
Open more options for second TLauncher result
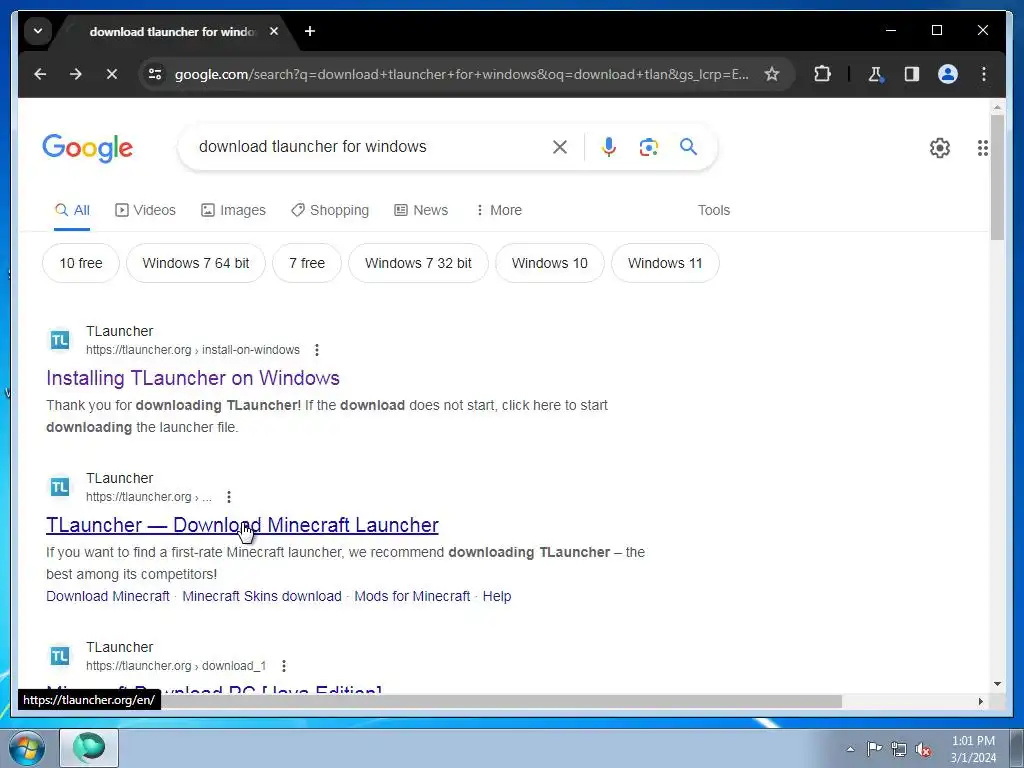coord(229,497)
